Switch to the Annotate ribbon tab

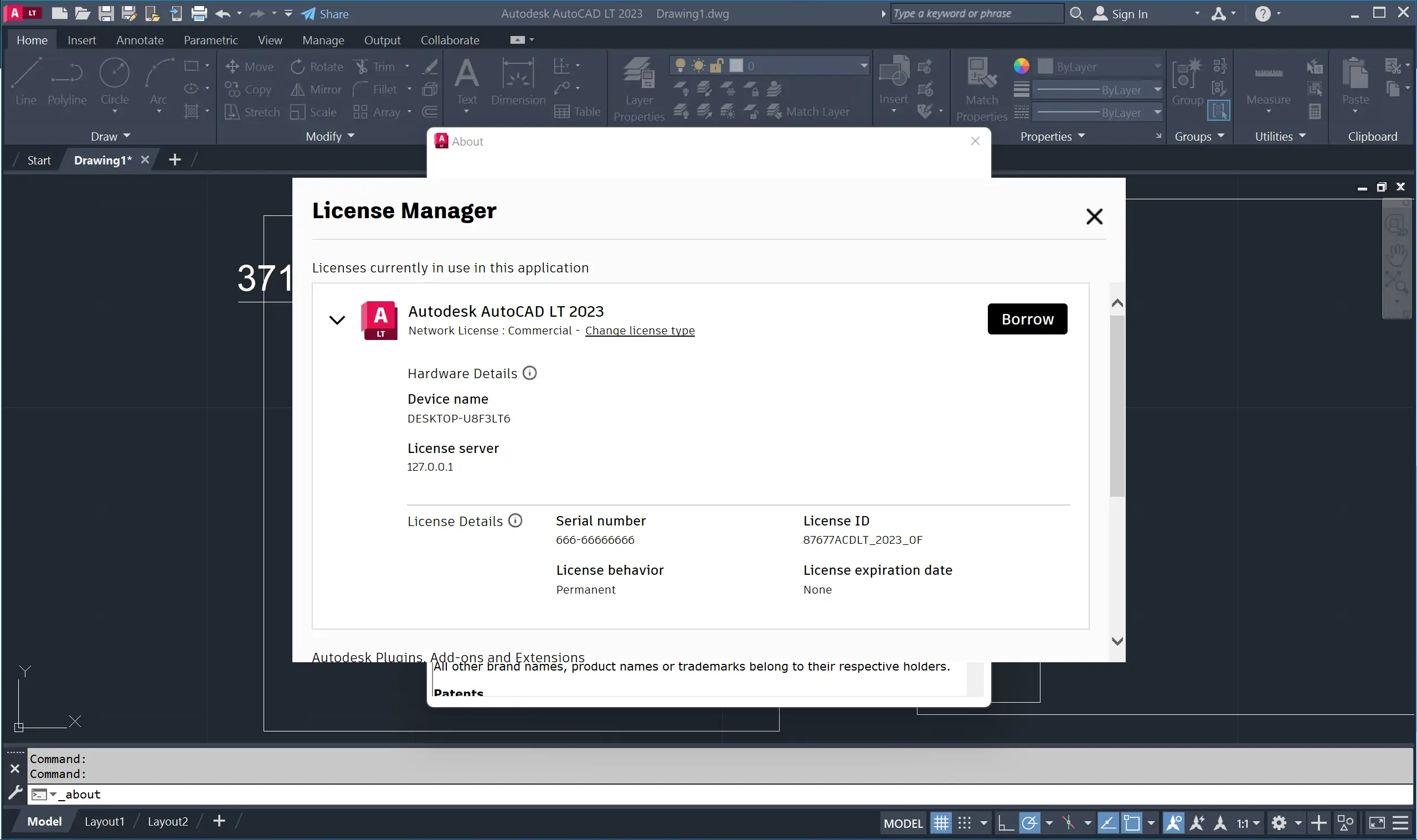coord(140,40)
